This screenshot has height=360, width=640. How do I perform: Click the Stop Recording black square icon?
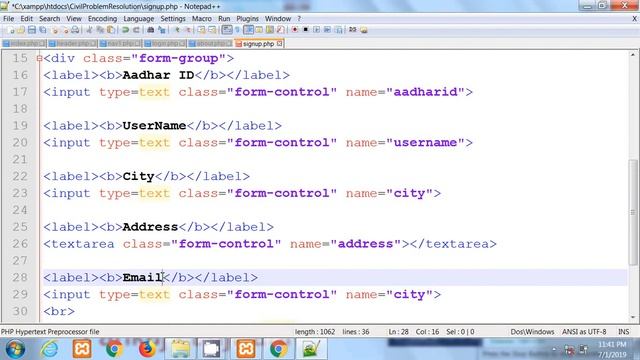305,30
